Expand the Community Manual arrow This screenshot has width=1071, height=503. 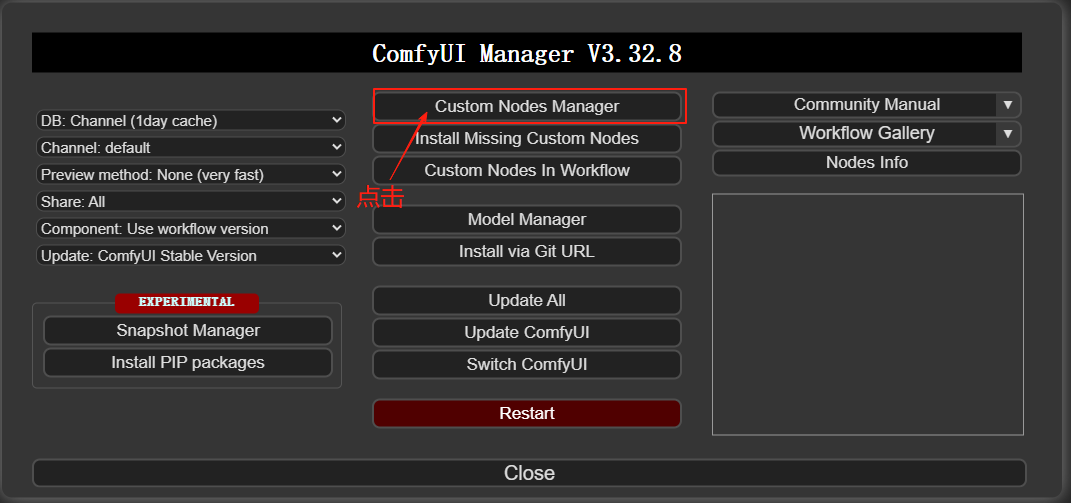[x=1008, y=105]
